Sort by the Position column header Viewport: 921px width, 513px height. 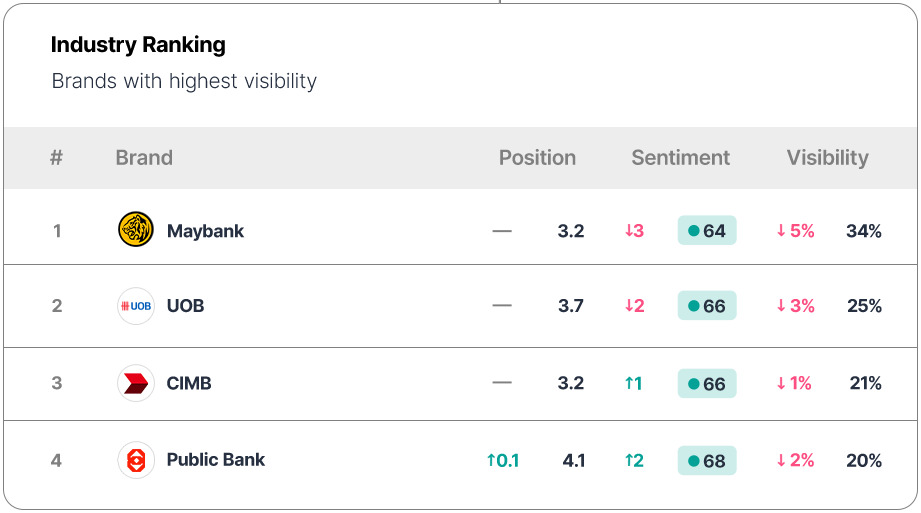[537, 158]
